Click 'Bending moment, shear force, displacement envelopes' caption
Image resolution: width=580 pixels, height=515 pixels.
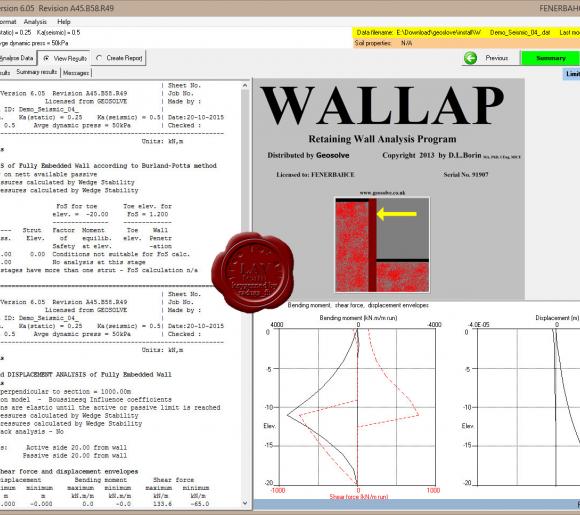point(358,305)
